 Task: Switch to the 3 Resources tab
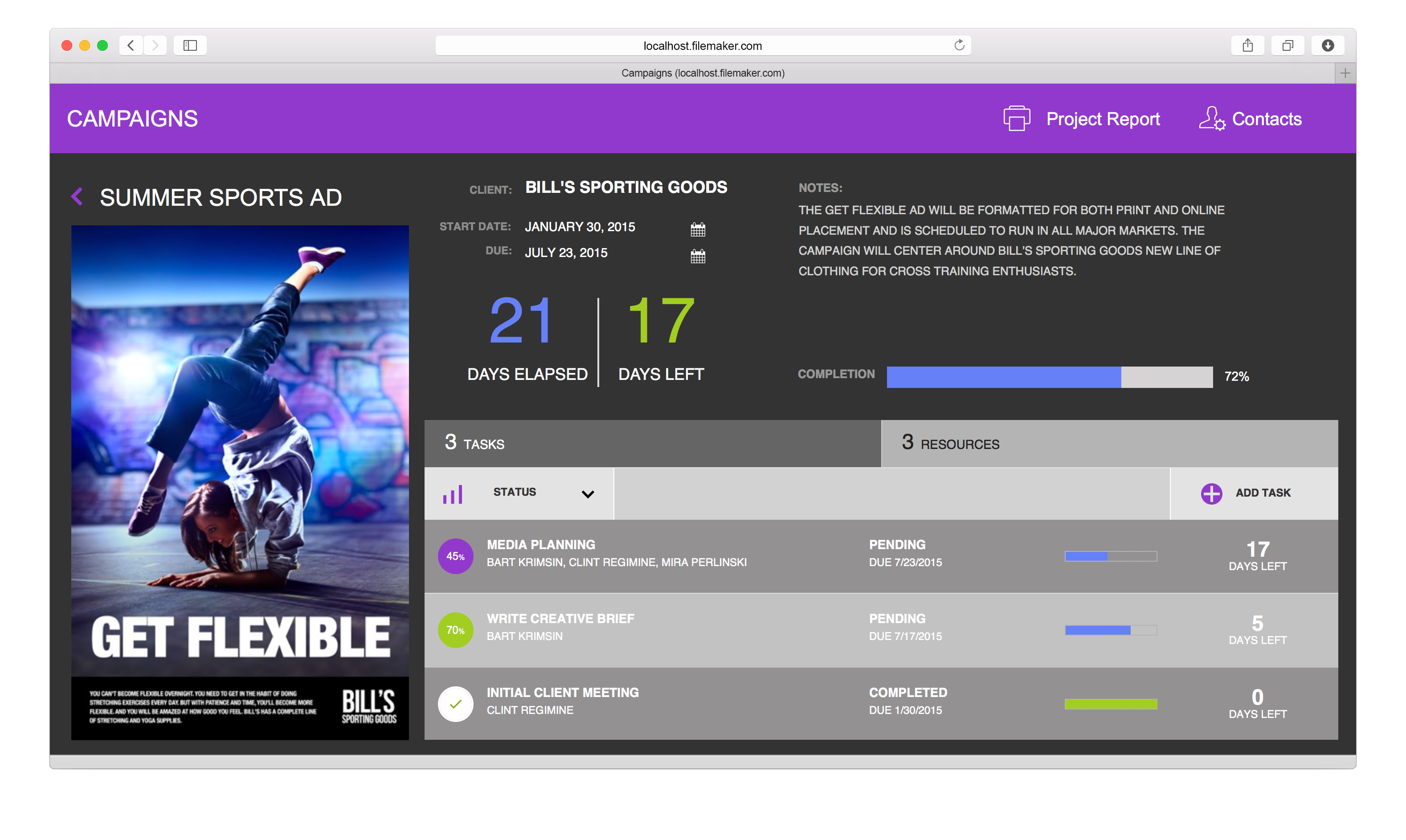point(1109,443)
